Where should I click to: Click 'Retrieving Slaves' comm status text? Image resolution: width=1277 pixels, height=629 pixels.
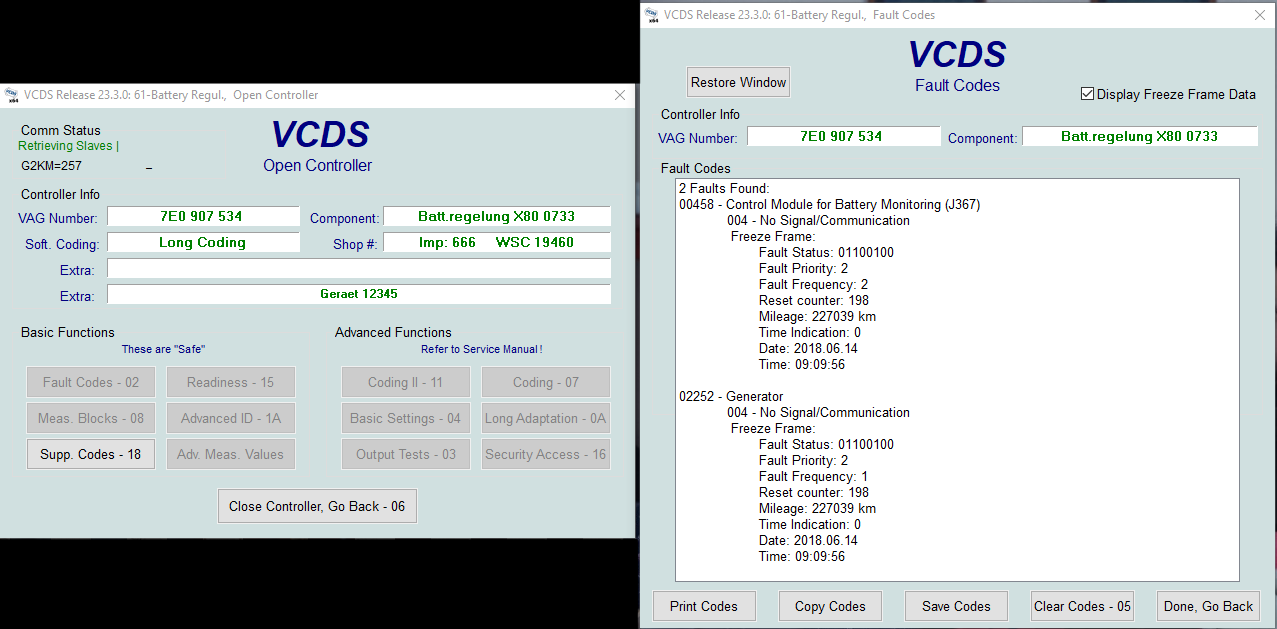coord(68,146)
